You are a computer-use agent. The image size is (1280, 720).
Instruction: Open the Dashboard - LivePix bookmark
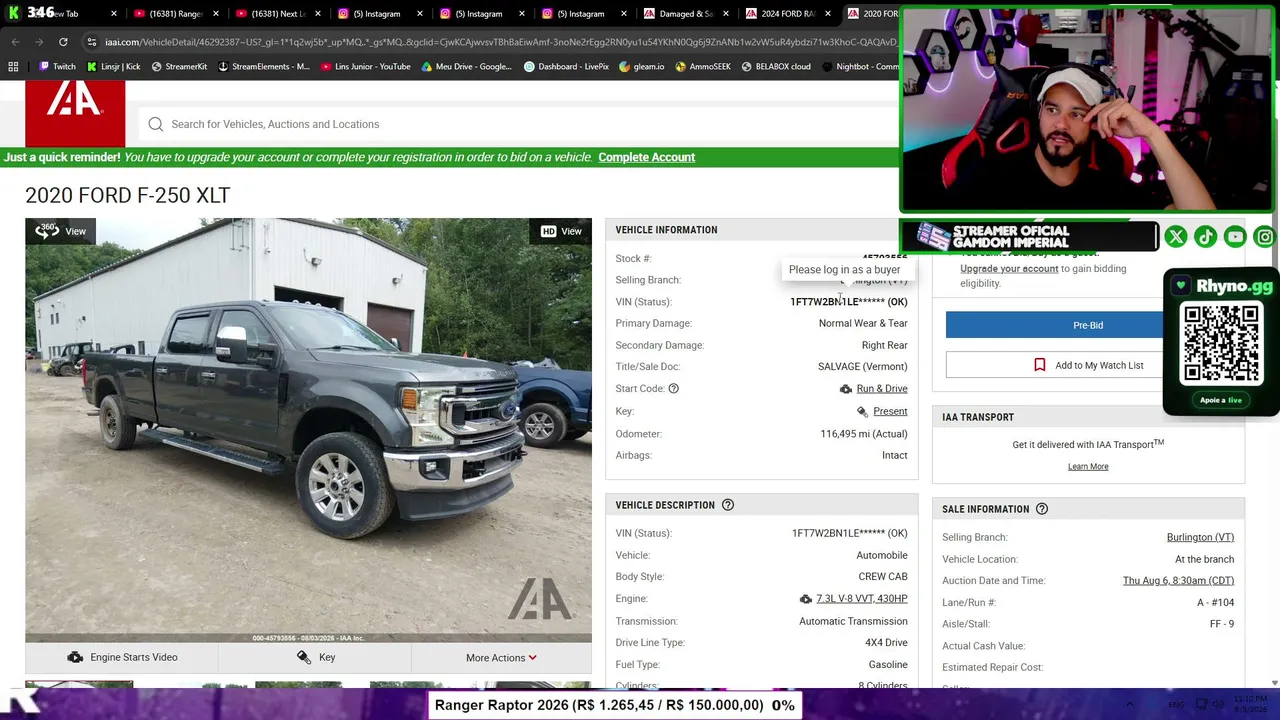click(x=567, y=67)
